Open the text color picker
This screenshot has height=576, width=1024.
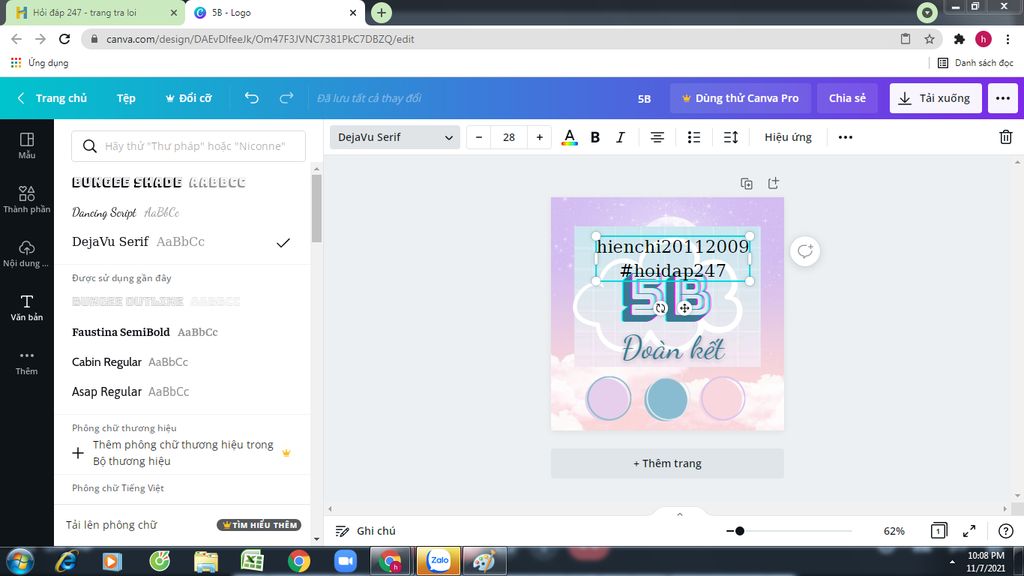pyautogui.click(x=569, y=137)
